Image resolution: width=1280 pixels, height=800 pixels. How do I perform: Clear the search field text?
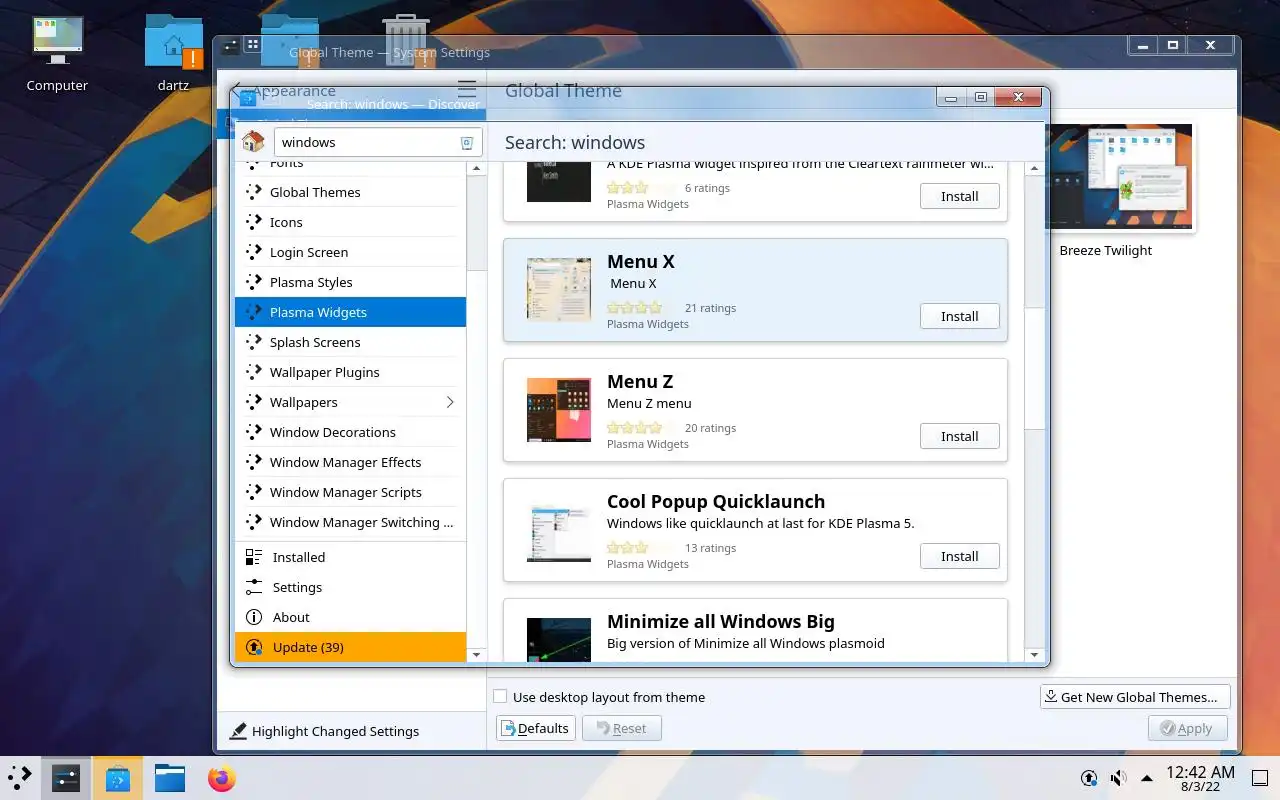[466, 143]
